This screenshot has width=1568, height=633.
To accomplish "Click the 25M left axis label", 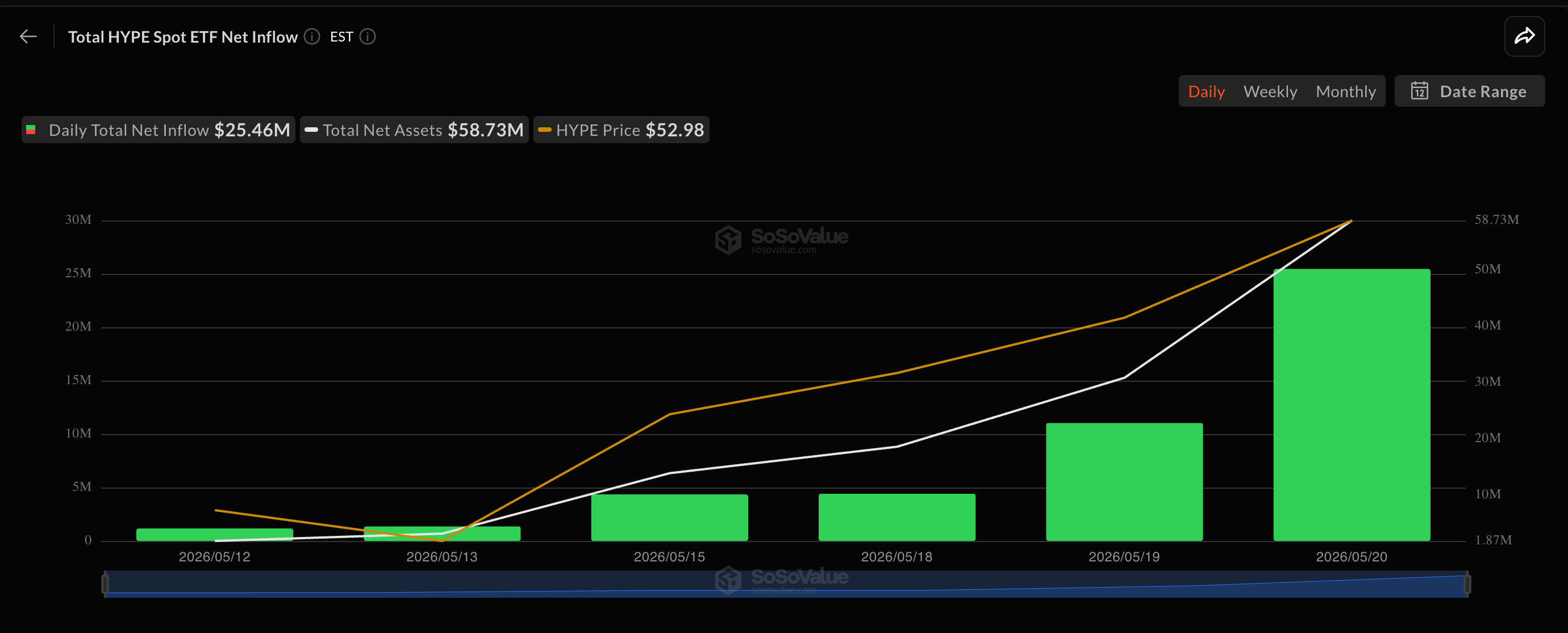I will coord(78,273).
